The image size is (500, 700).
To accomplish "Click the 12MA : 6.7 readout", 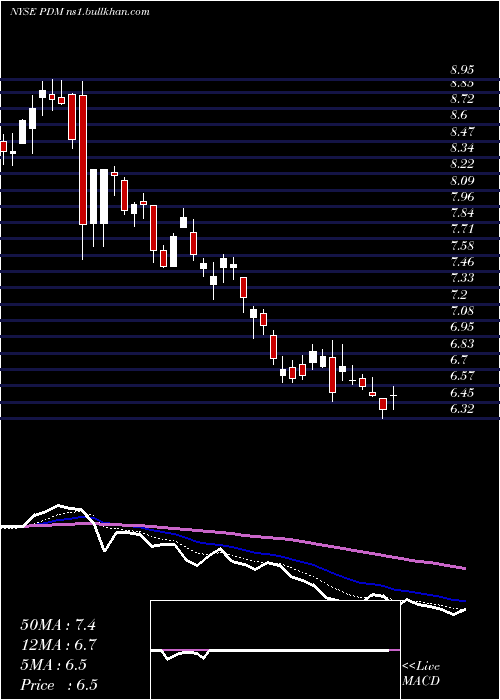I will tap(59, 645).
